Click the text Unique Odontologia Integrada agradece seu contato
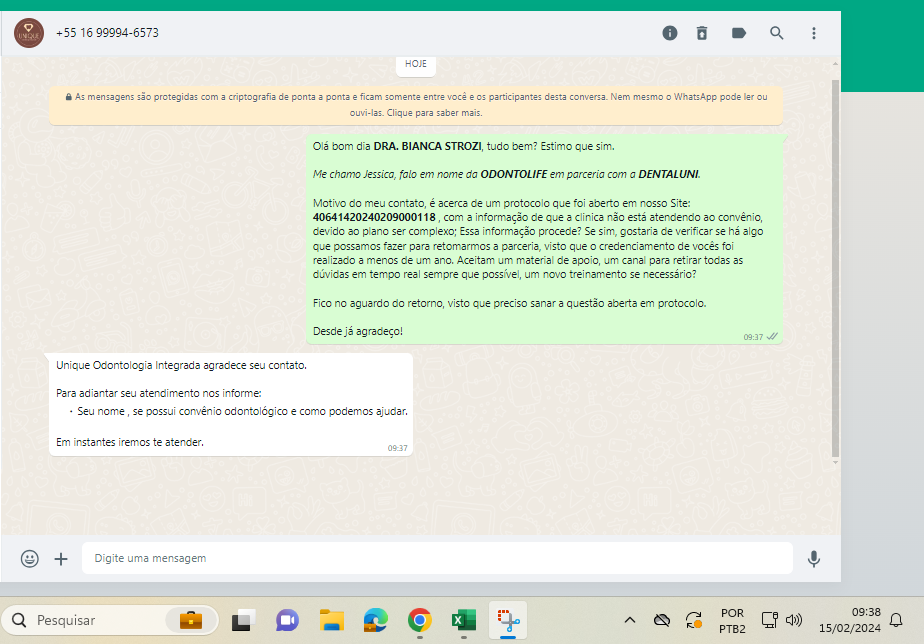 [182, 365]
